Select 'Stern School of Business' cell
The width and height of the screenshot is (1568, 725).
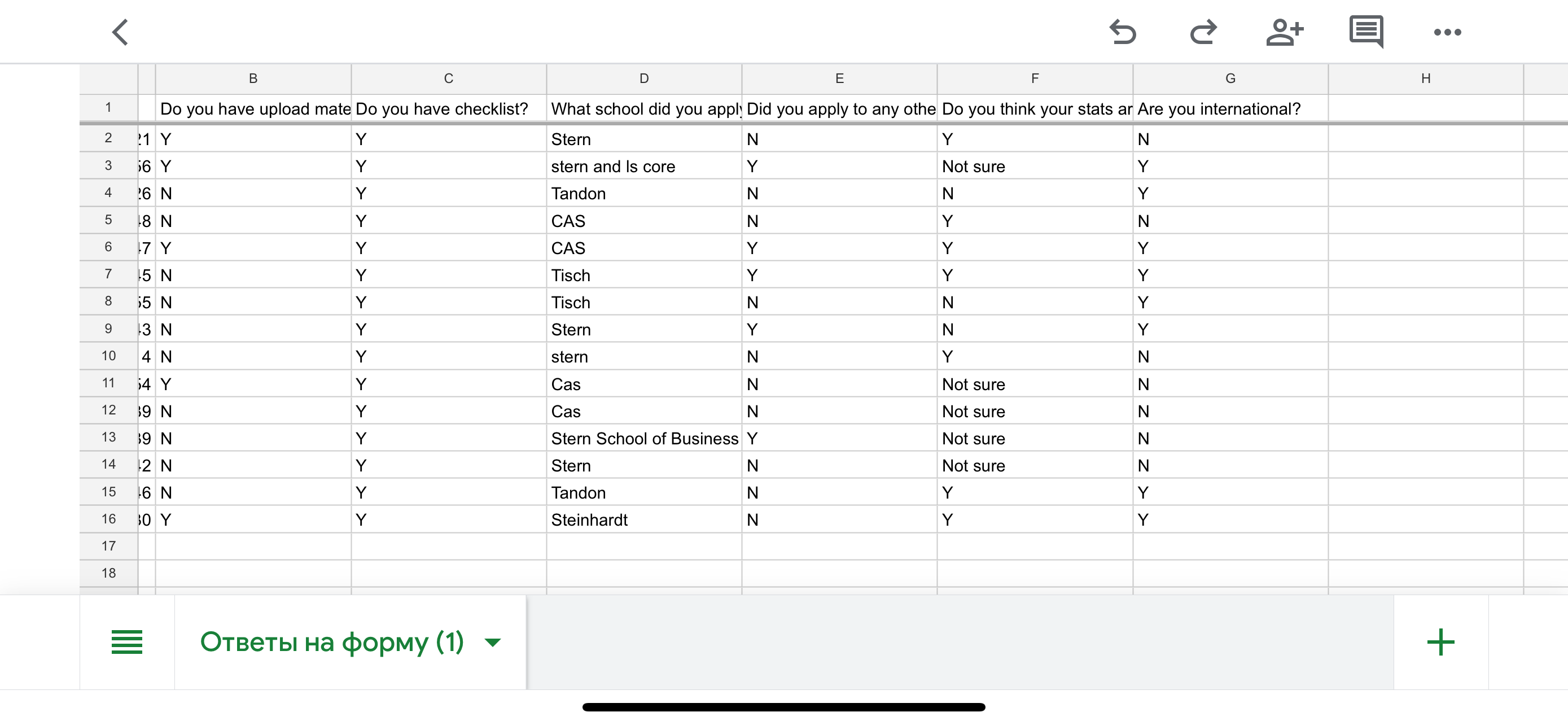[x=643, y=438]
